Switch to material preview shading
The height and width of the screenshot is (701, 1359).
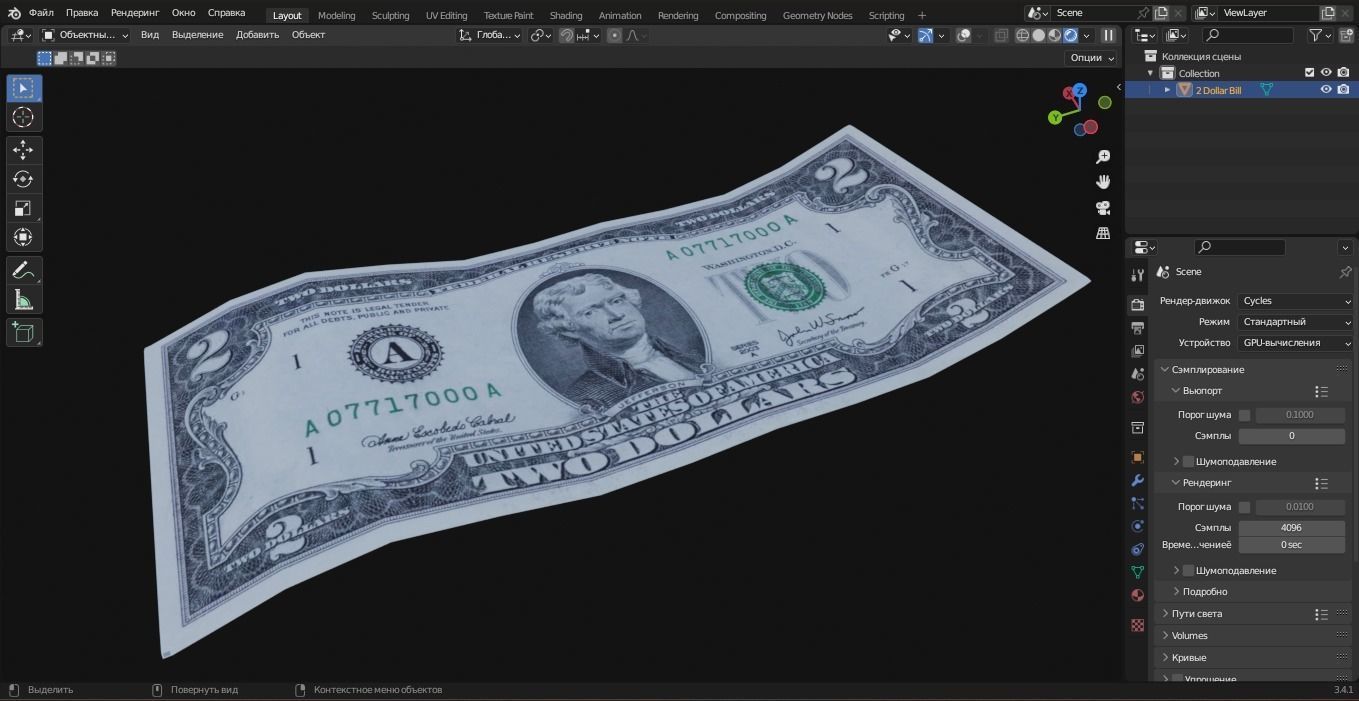point(1054,35)
